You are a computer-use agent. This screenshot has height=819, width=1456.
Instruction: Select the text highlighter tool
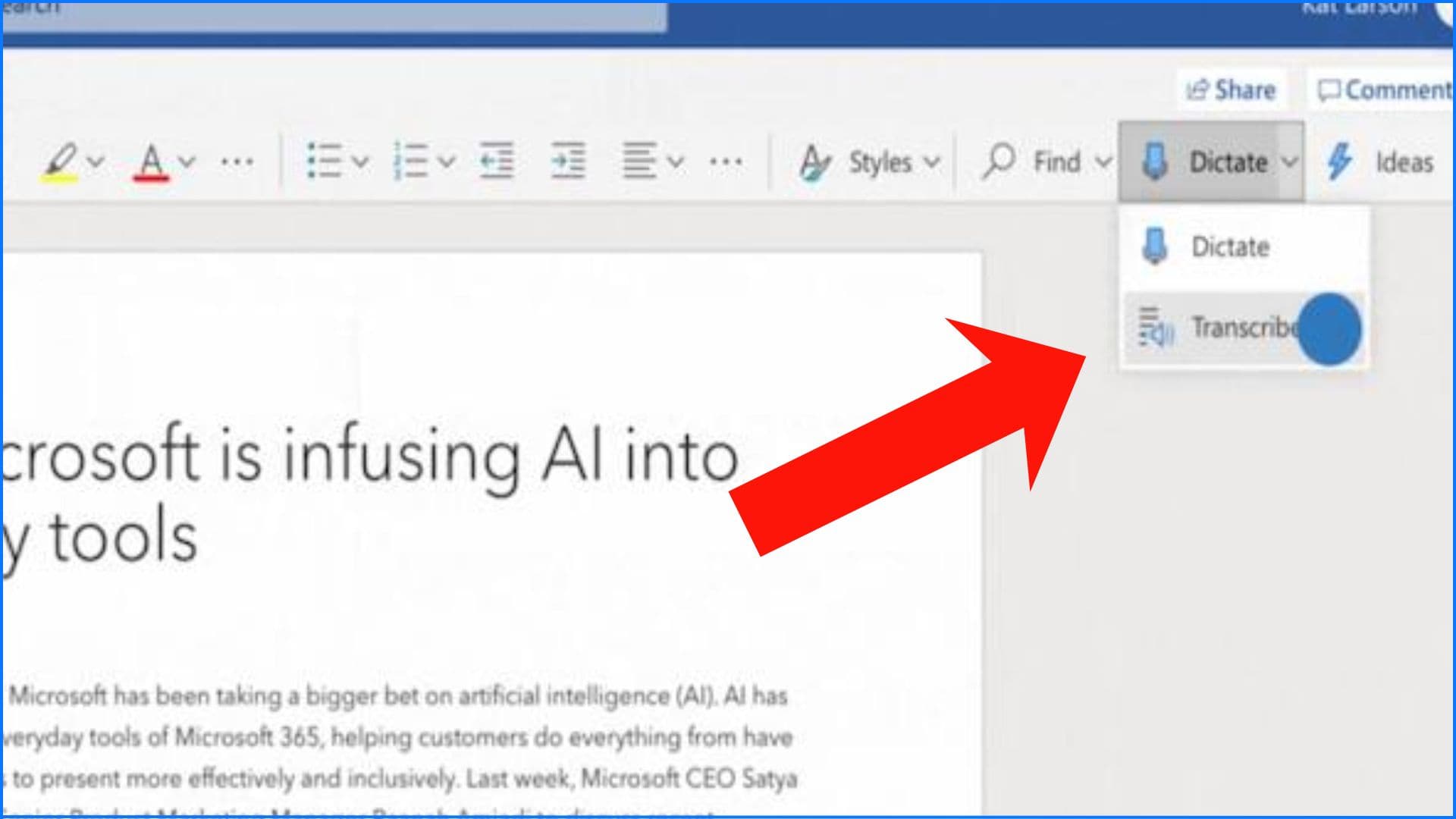coord(63,159)
